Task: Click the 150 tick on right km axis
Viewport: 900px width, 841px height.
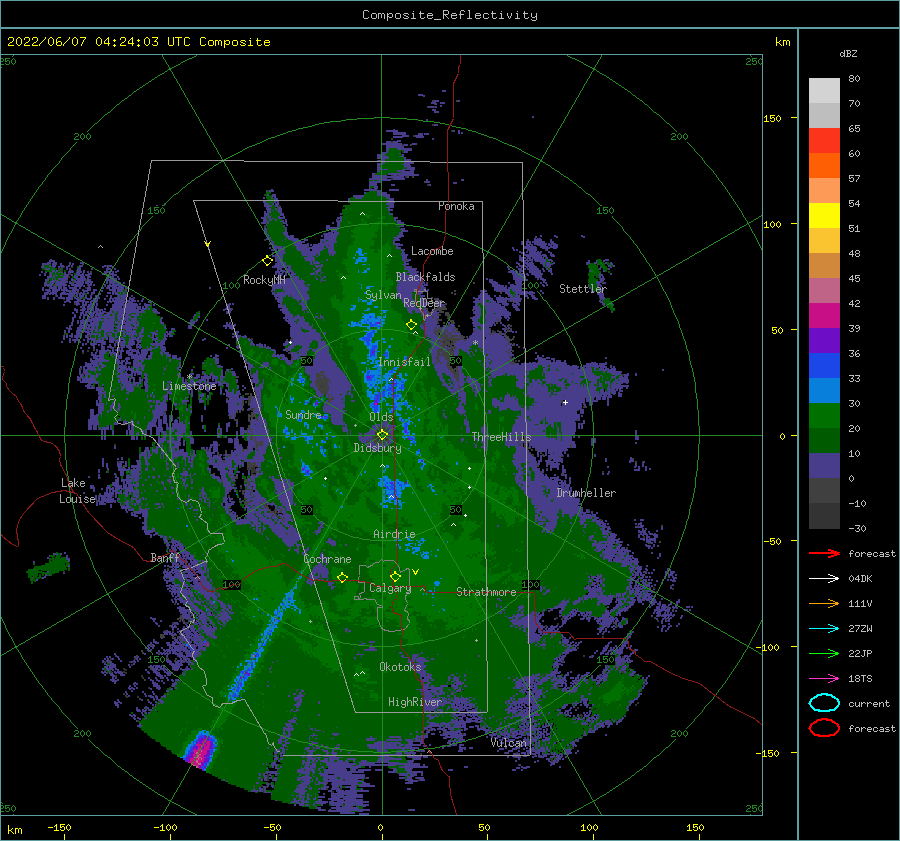Action: pyautogui.click(x=772, y=118)
